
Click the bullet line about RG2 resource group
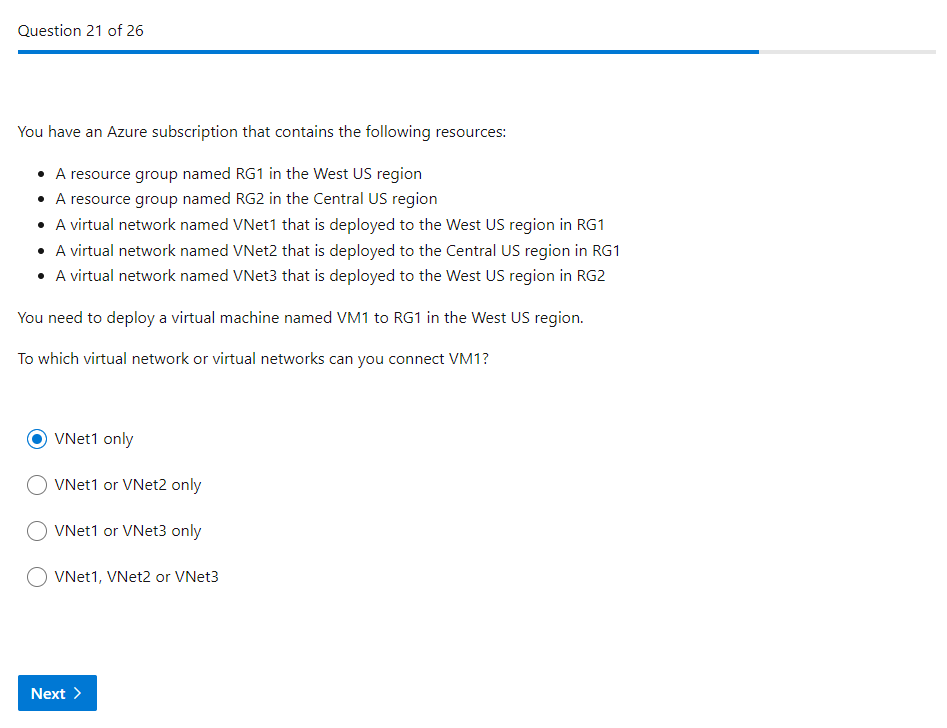point(246,199)
